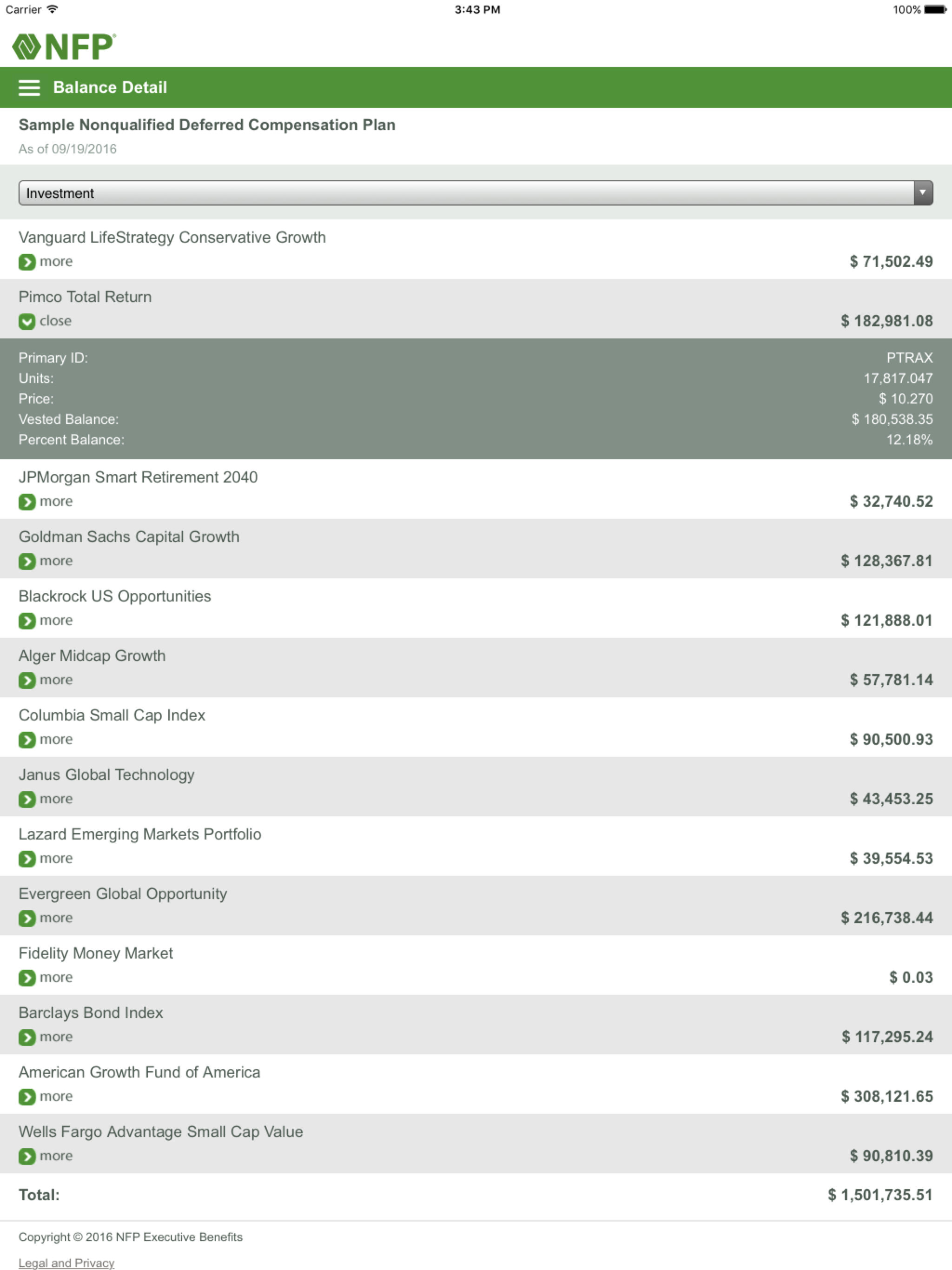952x1270 pixels.
Task: Select Vested Balance $ 180,538.35
Action: (x=892, y=419)
